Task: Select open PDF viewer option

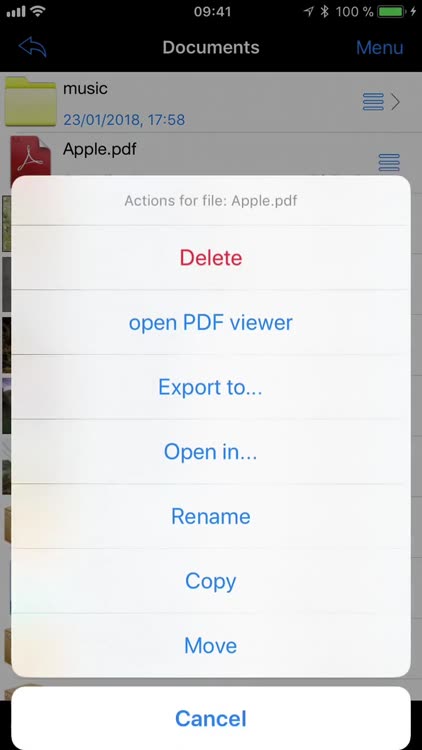Action: coord(211,322)
